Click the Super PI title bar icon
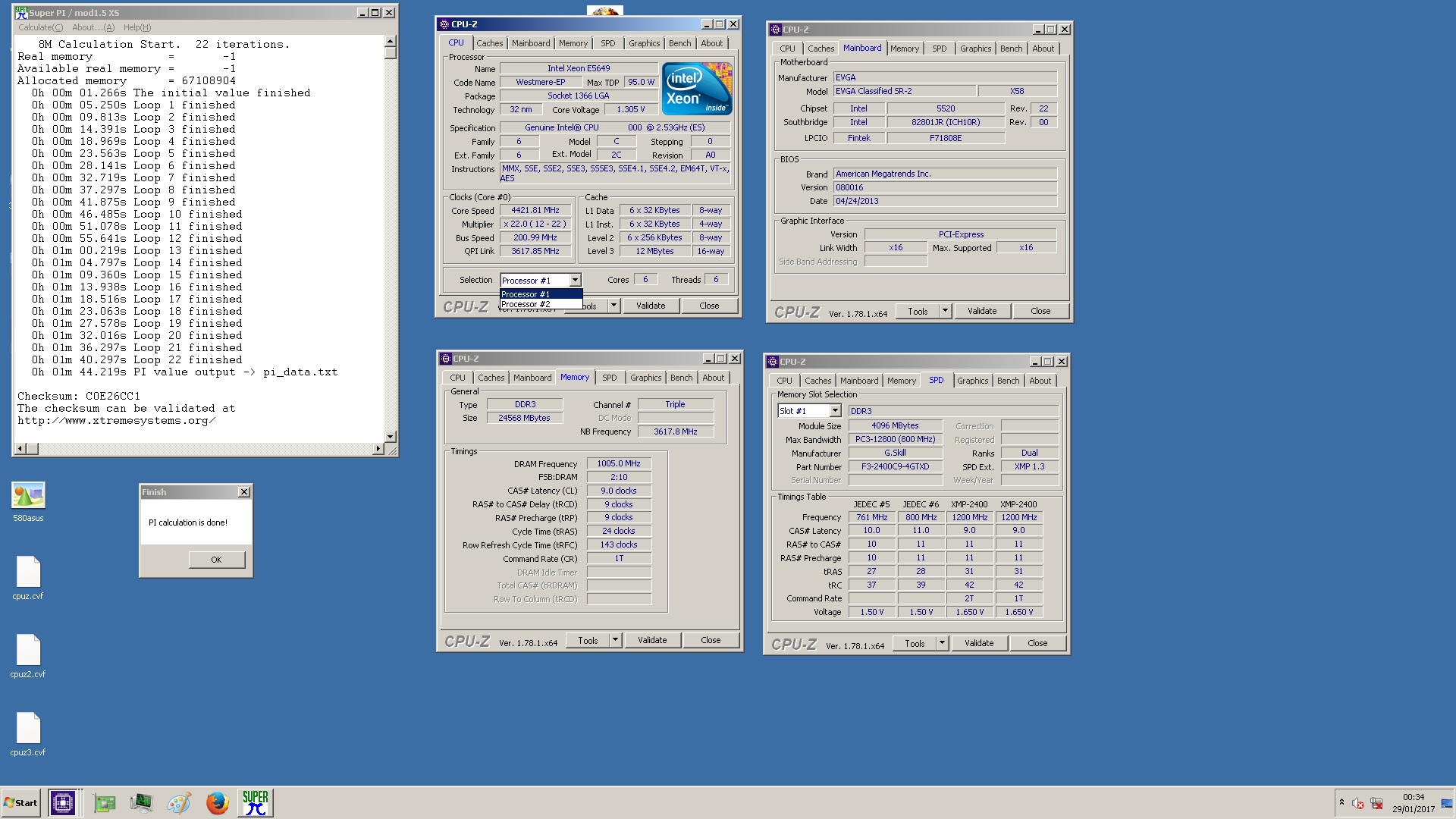This screenshot has width=1456, height=819. 21,12
